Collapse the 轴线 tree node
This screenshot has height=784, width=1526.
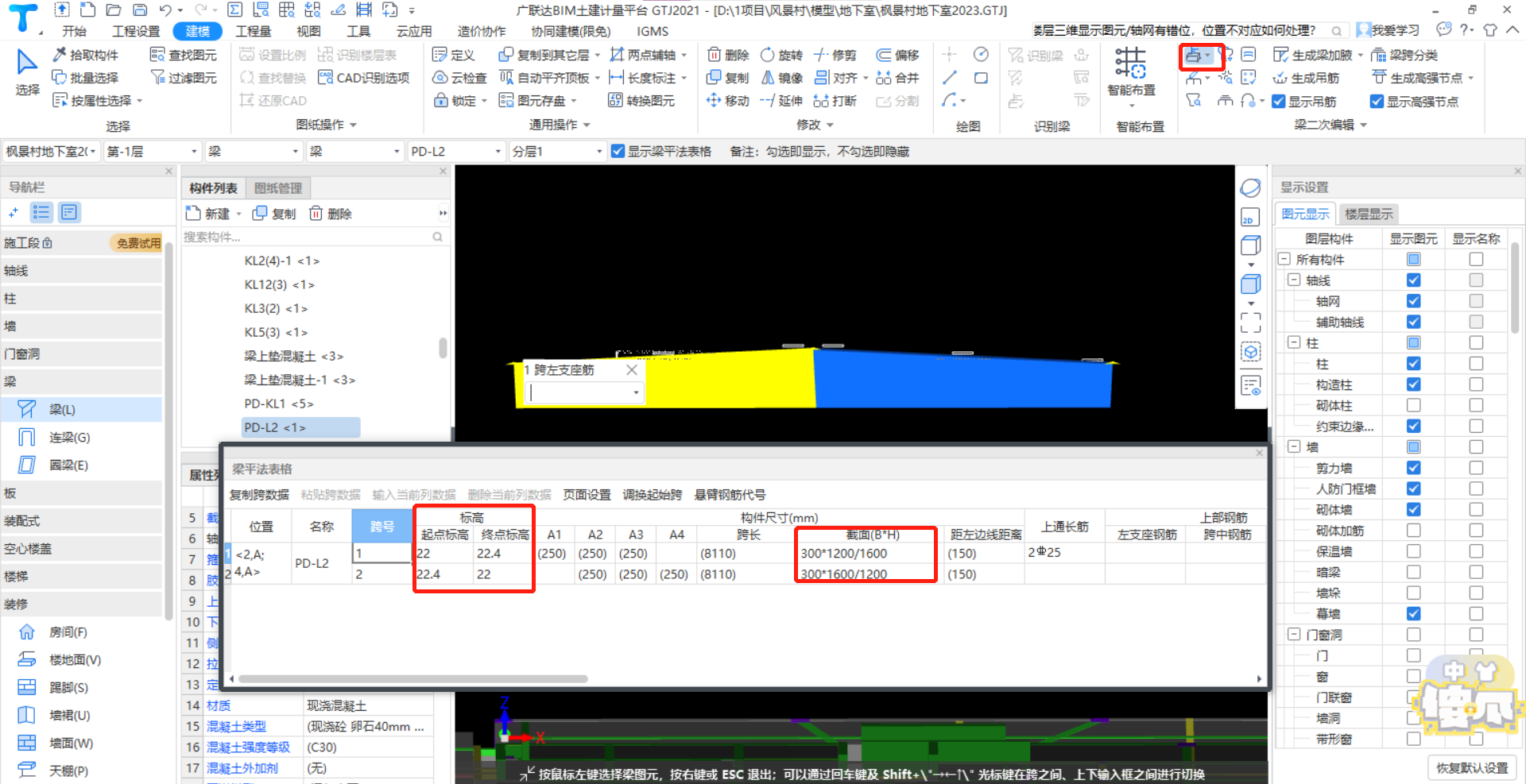click(x=1294, y=280)
